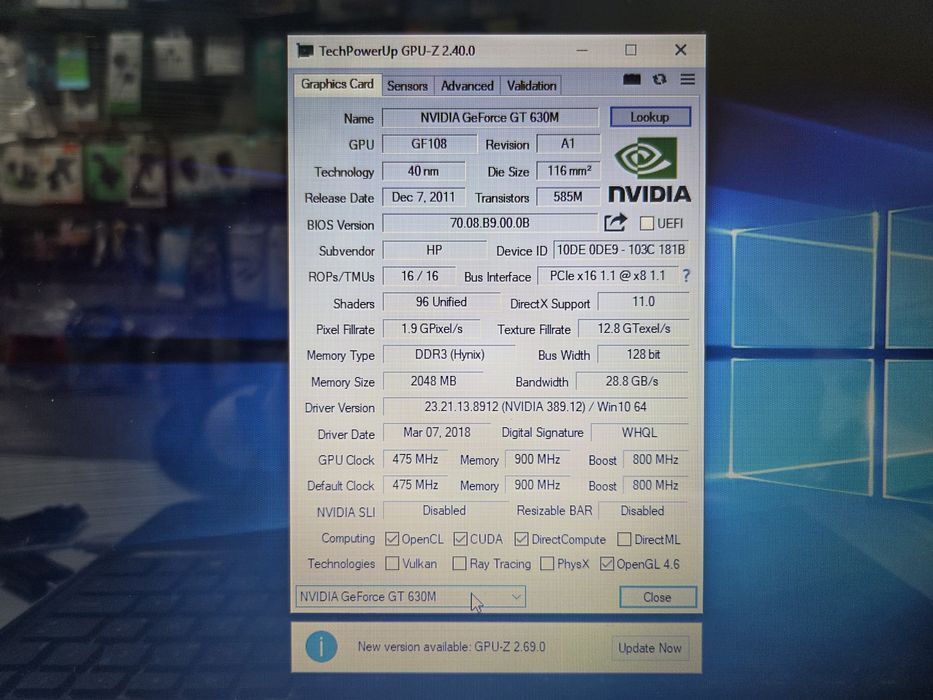This screenshot has height=700, width=933.
Task: Toggle the DirectML checkbox
Action: click(624, 540)
